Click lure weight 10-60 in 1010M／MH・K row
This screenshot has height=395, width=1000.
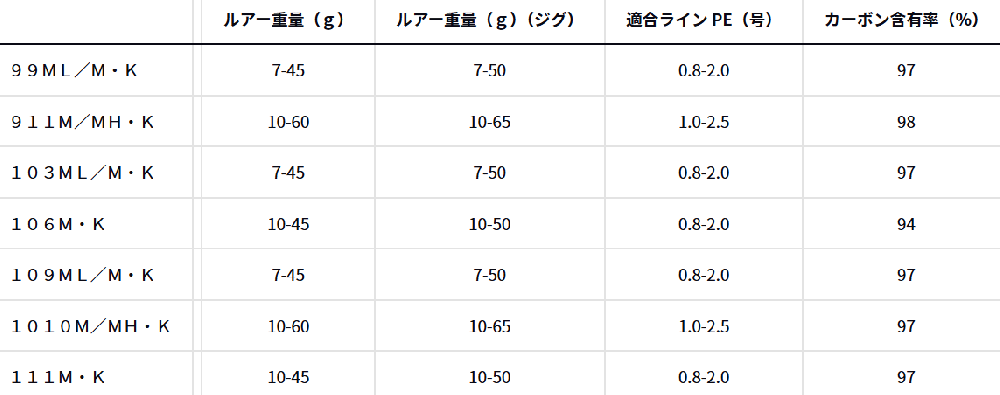pos(288,327)
